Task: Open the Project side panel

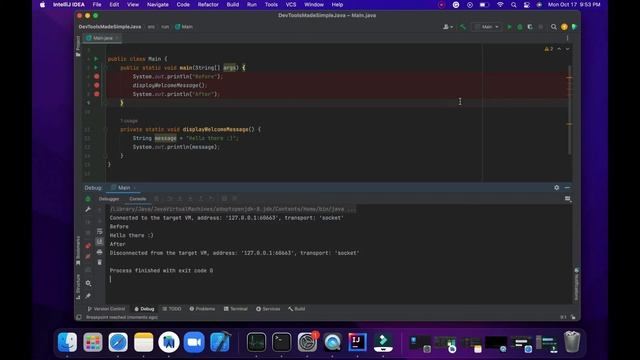Action: 78,46
